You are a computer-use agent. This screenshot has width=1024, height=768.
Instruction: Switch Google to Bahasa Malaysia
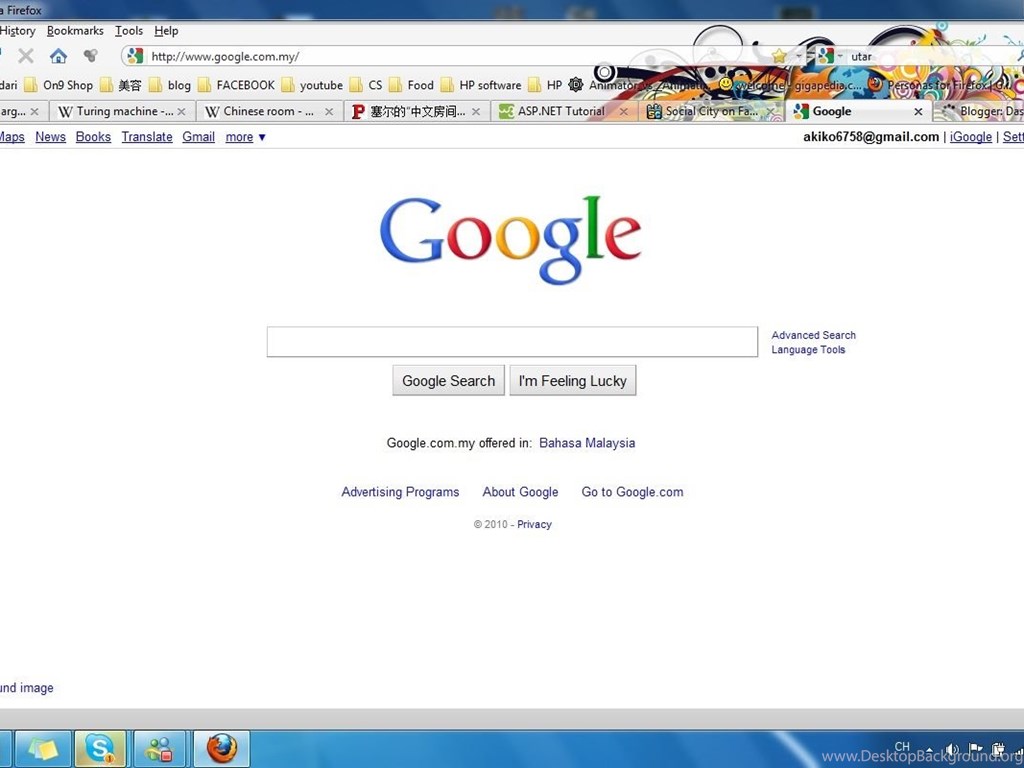click(x=587, y=443)
